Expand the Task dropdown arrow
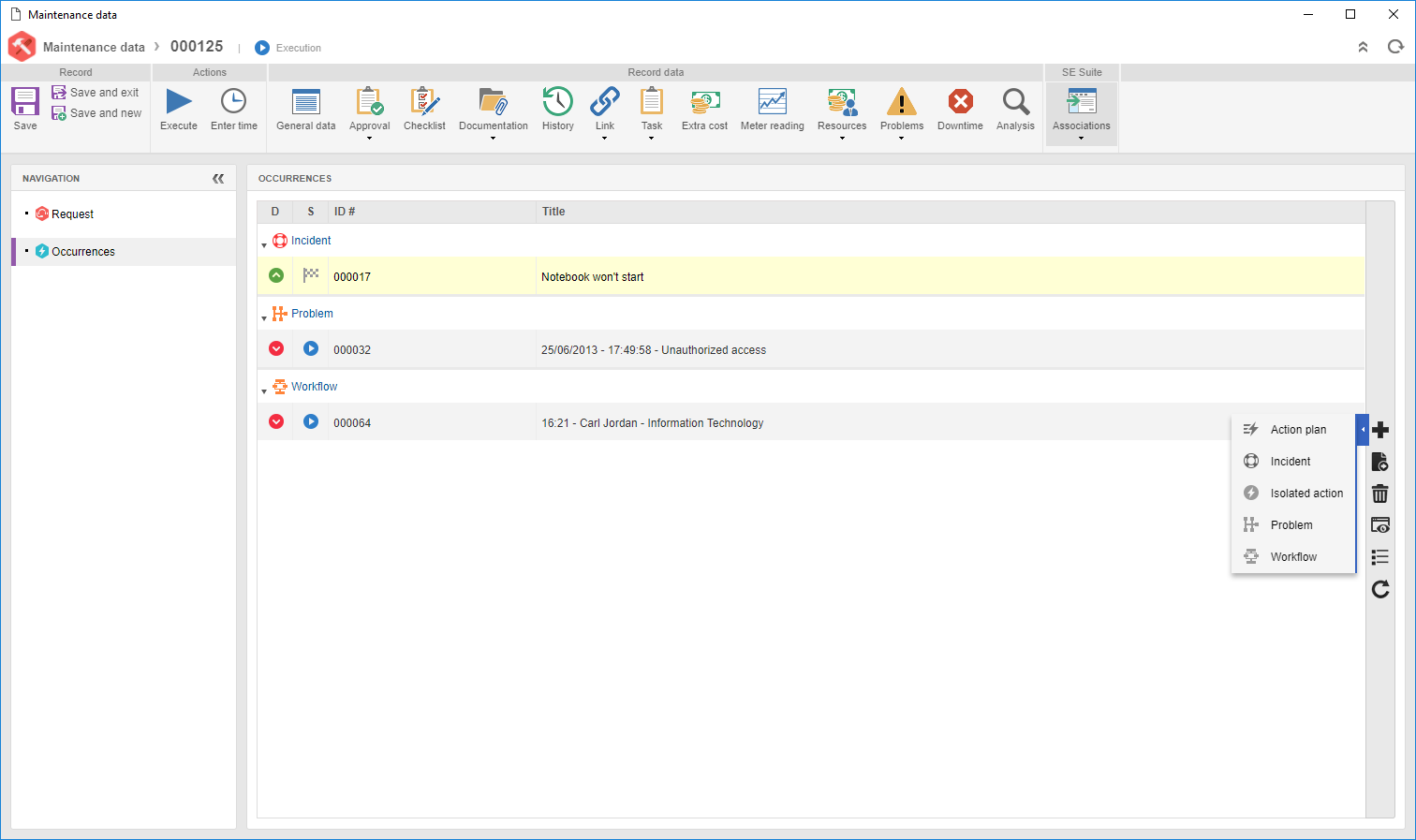The image size is (1416, 840). coord(652,139)
